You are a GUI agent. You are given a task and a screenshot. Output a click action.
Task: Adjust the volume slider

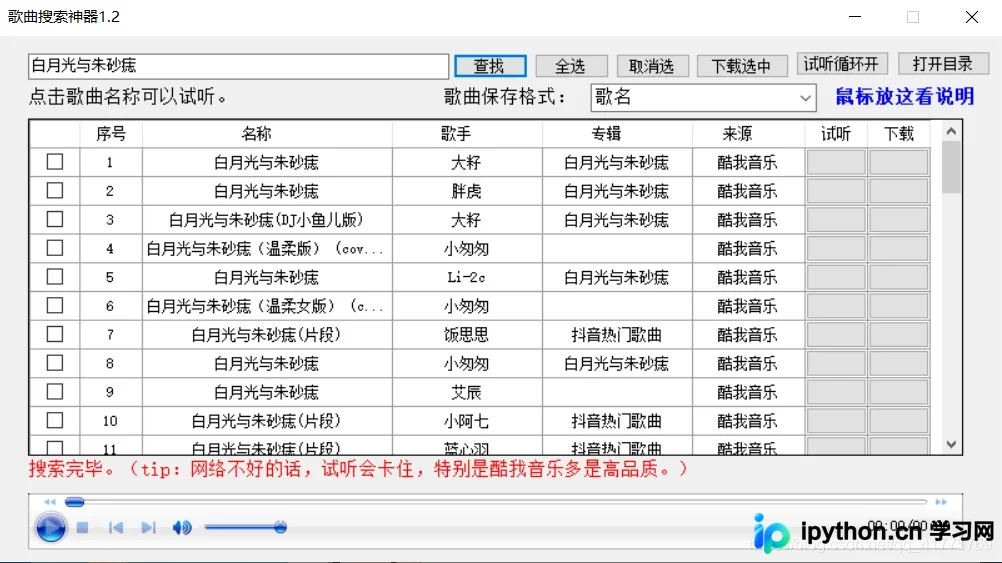(245, 528)
